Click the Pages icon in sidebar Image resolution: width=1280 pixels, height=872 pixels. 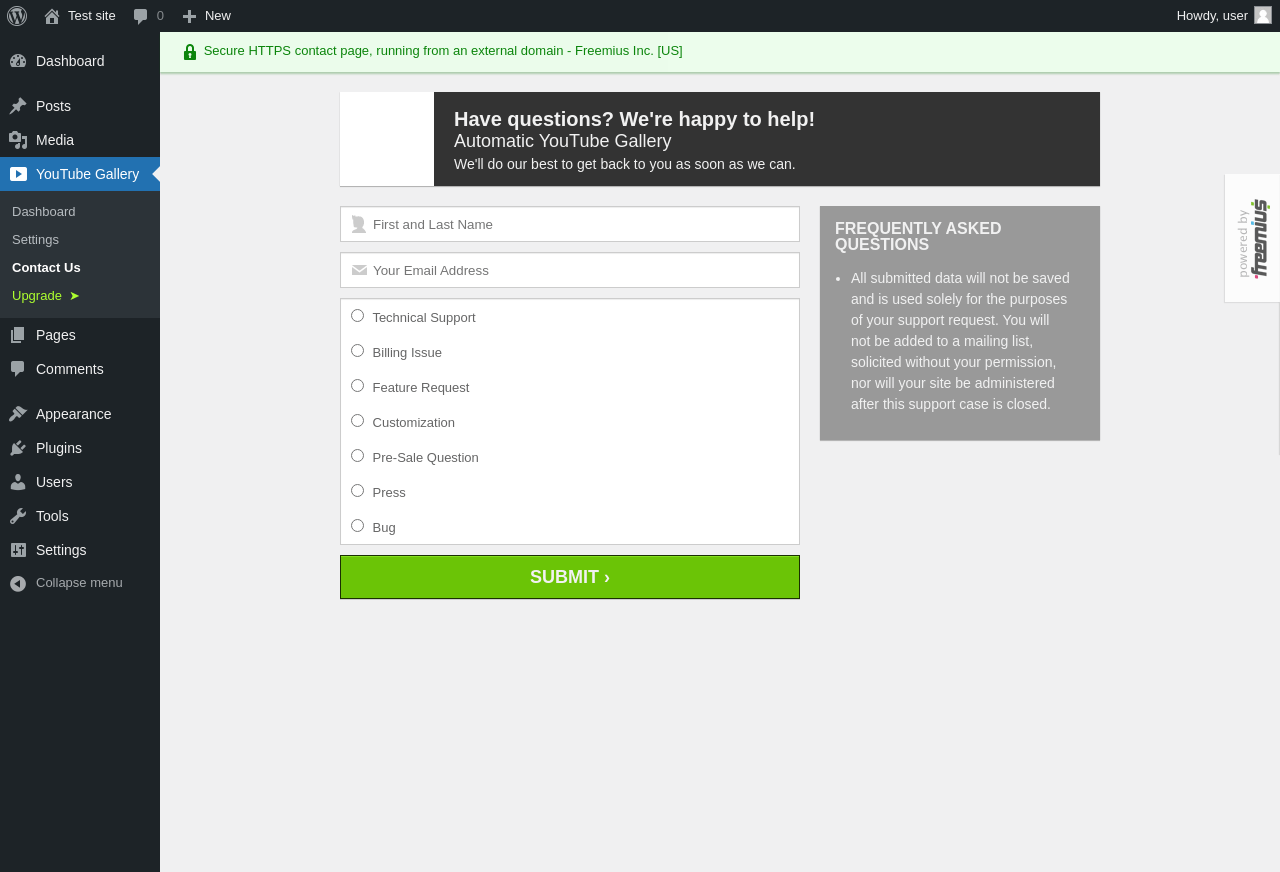pos(18,335)
